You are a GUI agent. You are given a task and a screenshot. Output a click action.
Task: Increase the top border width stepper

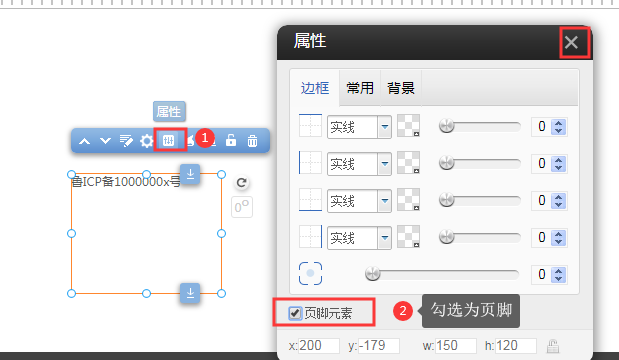coord(558,123)
